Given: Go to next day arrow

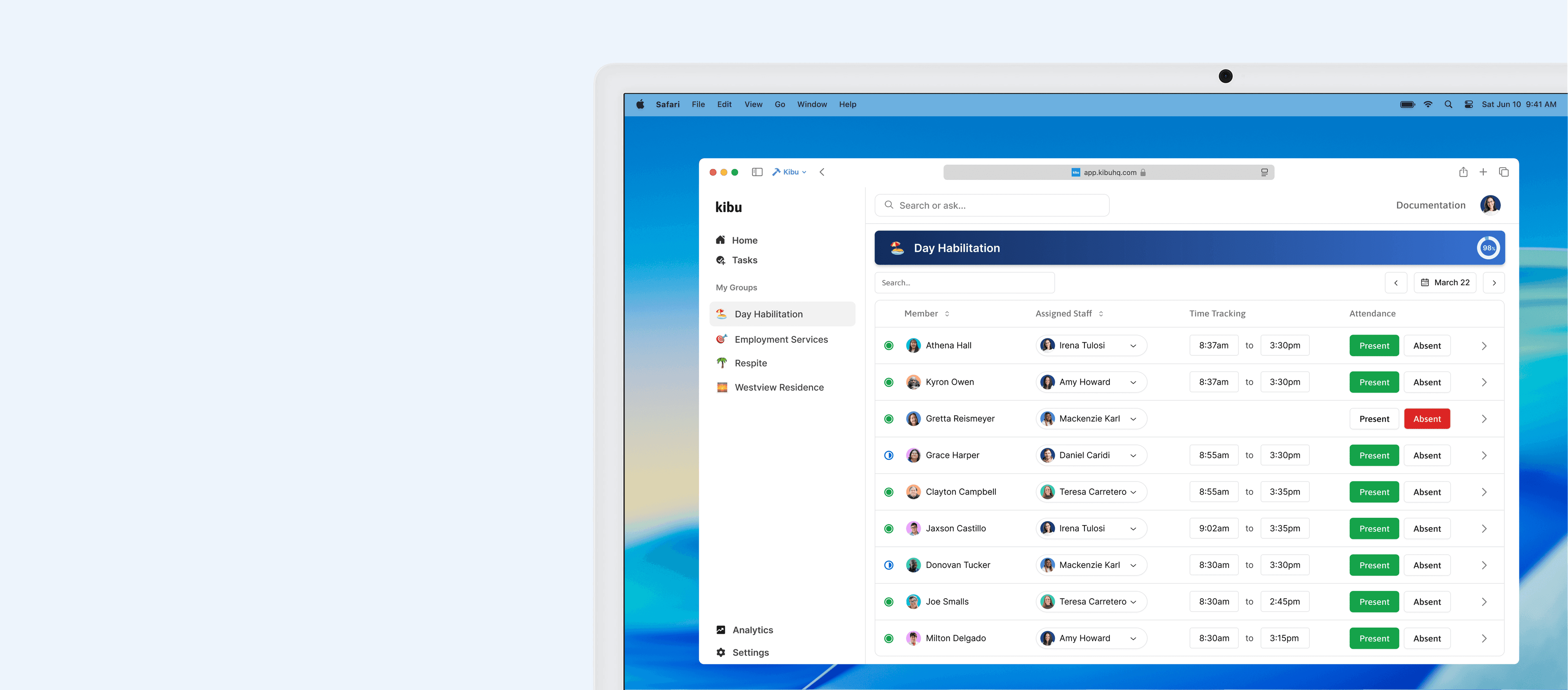Looking at the screenshot, I should coord(1493,282).
